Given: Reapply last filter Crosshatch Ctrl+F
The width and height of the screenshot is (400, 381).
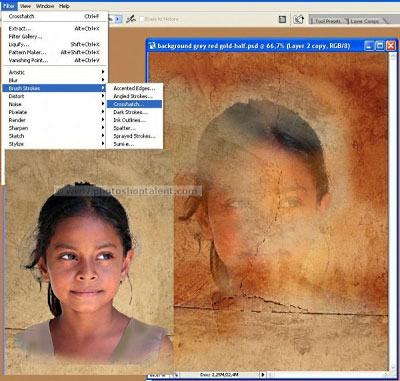Looking at the screenshot, I should tap(55, 16).
